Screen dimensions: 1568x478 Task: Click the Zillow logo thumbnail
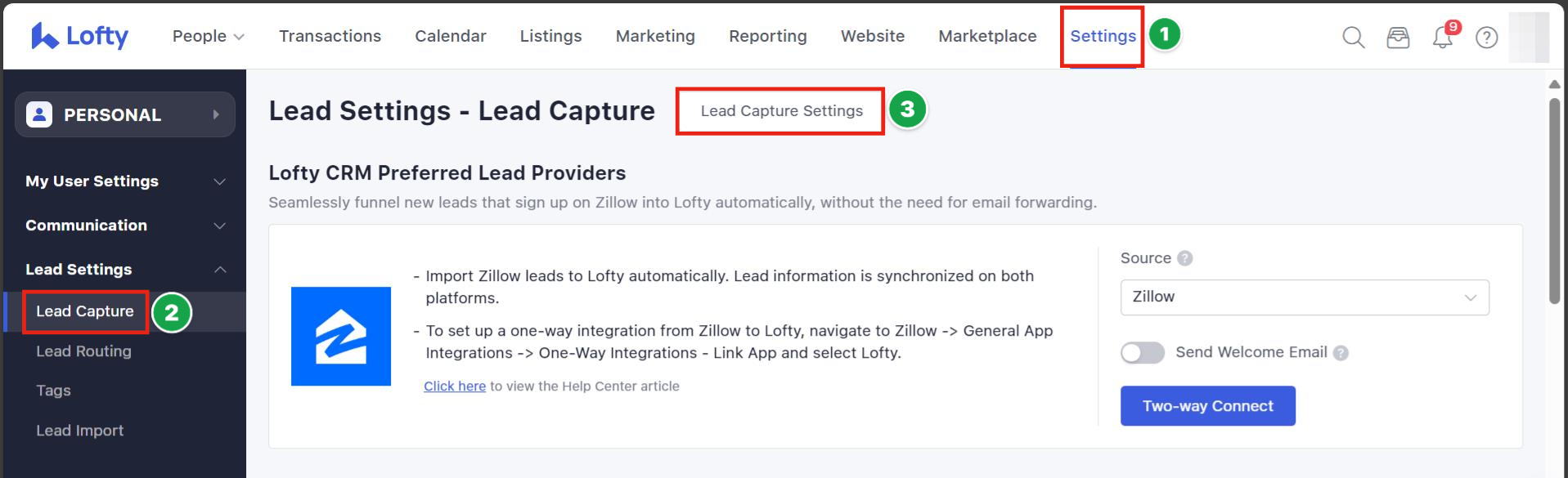(x=341, y=336)
